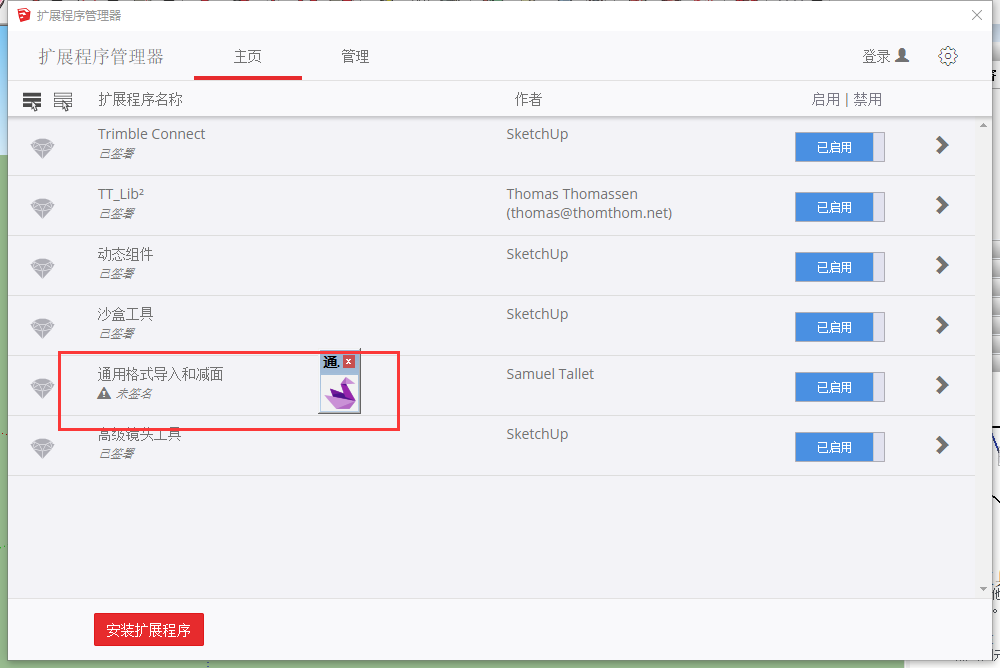Click the gem icon for 动态组件

[43, 268]
